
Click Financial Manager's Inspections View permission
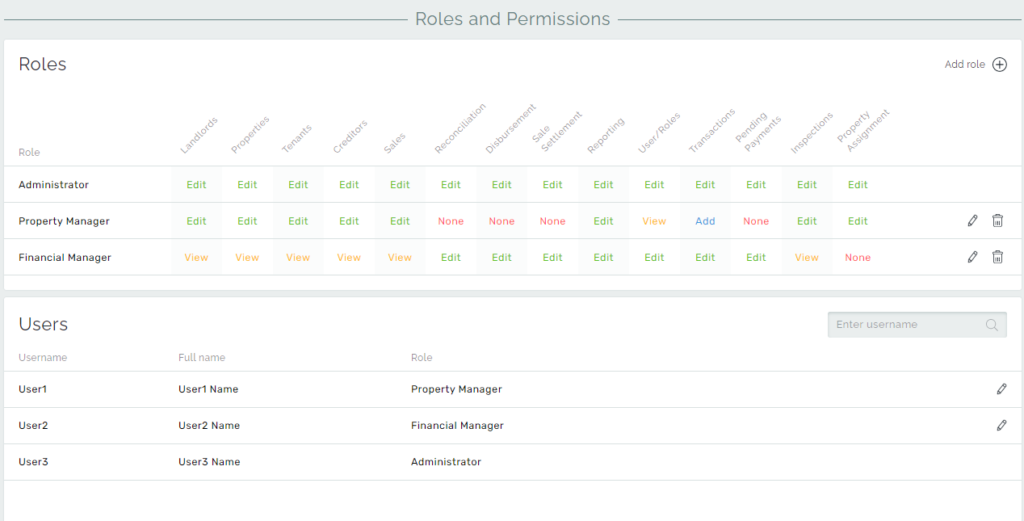pos(806,257)
